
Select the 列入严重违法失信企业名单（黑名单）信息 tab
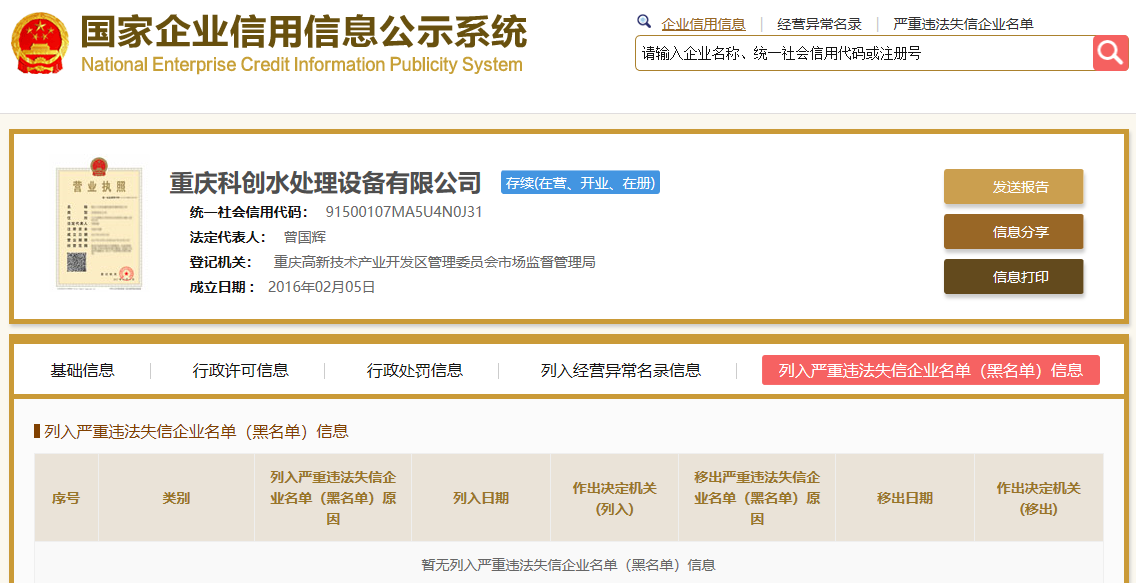pos(930,370)
